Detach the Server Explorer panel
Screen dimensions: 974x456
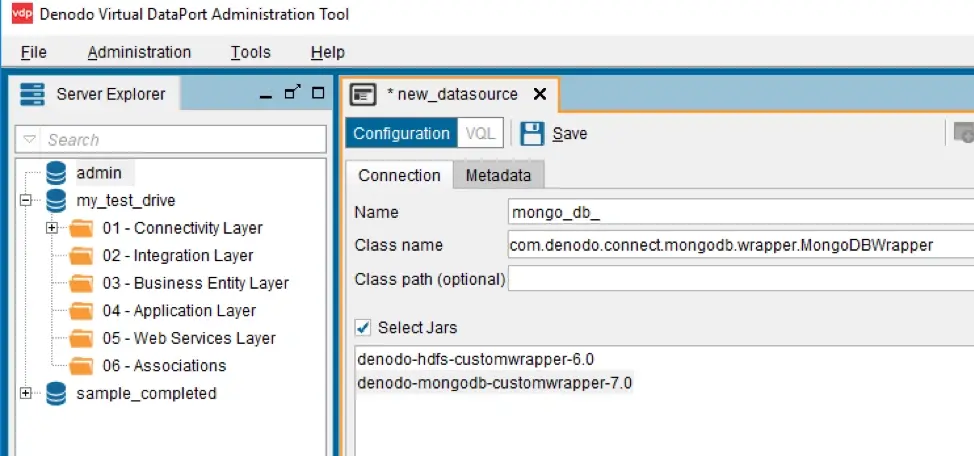pyautogui.click(x=292, y=93)
